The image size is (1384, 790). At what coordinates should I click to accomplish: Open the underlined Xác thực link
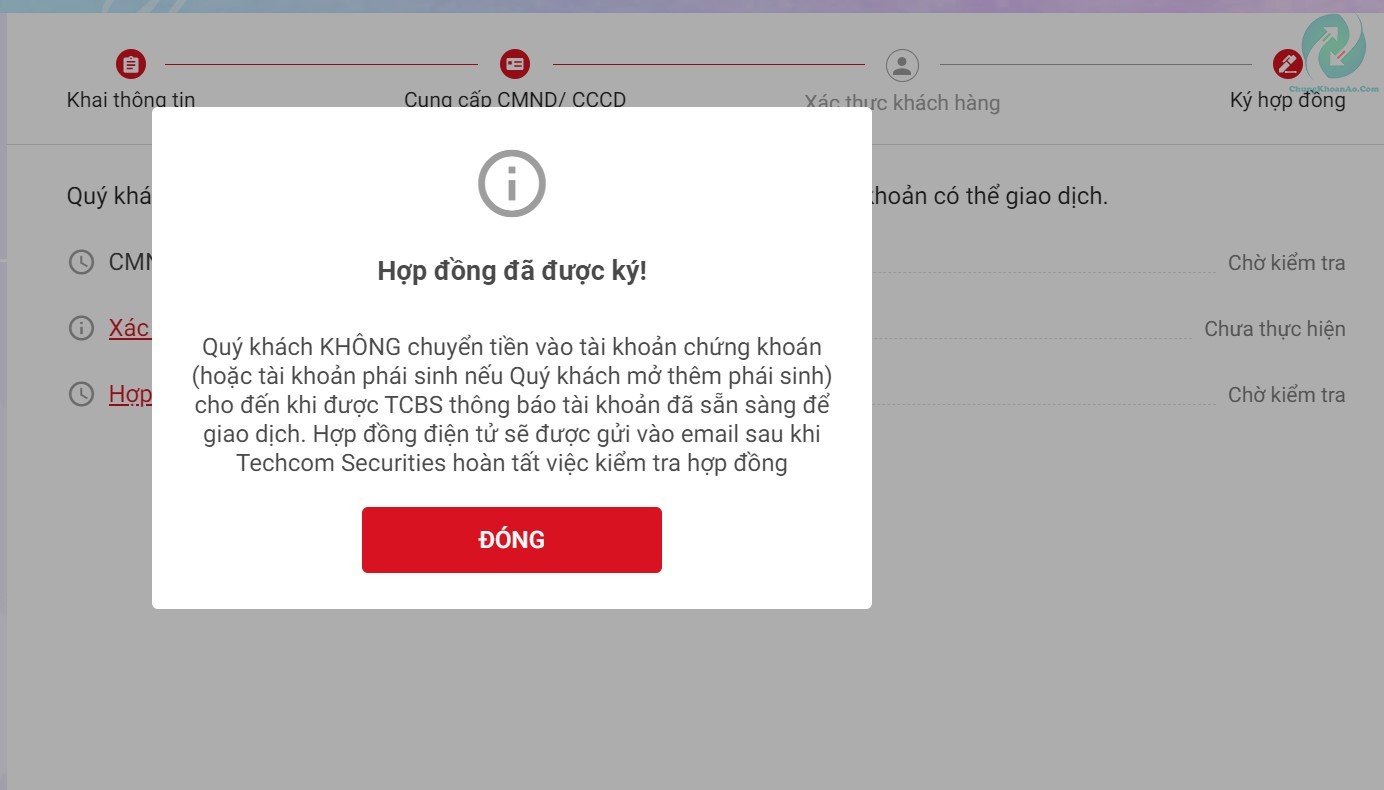[x=128, y=328]
